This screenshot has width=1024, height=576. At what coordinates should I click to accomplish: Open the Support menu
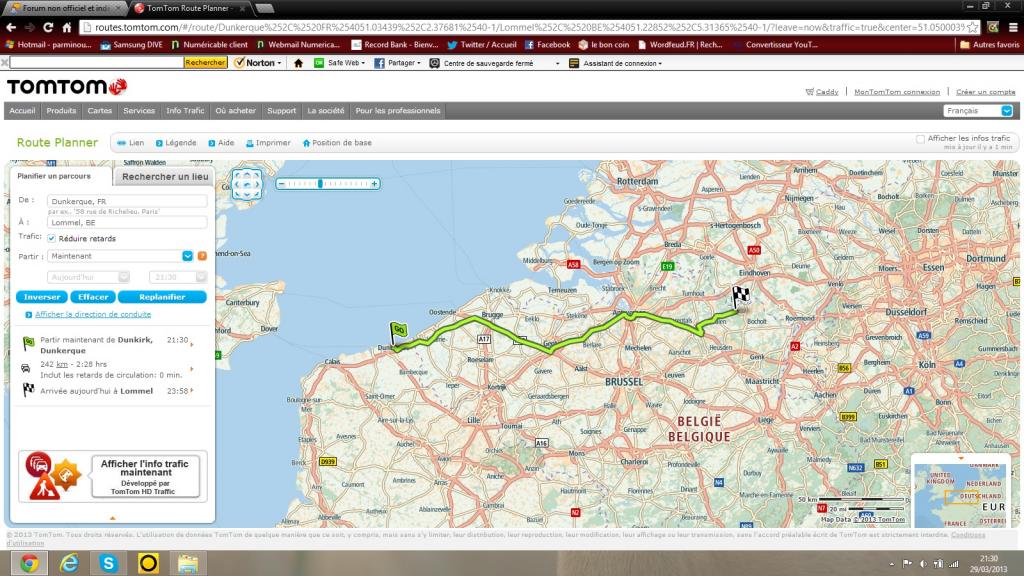(x=281, y=111)
